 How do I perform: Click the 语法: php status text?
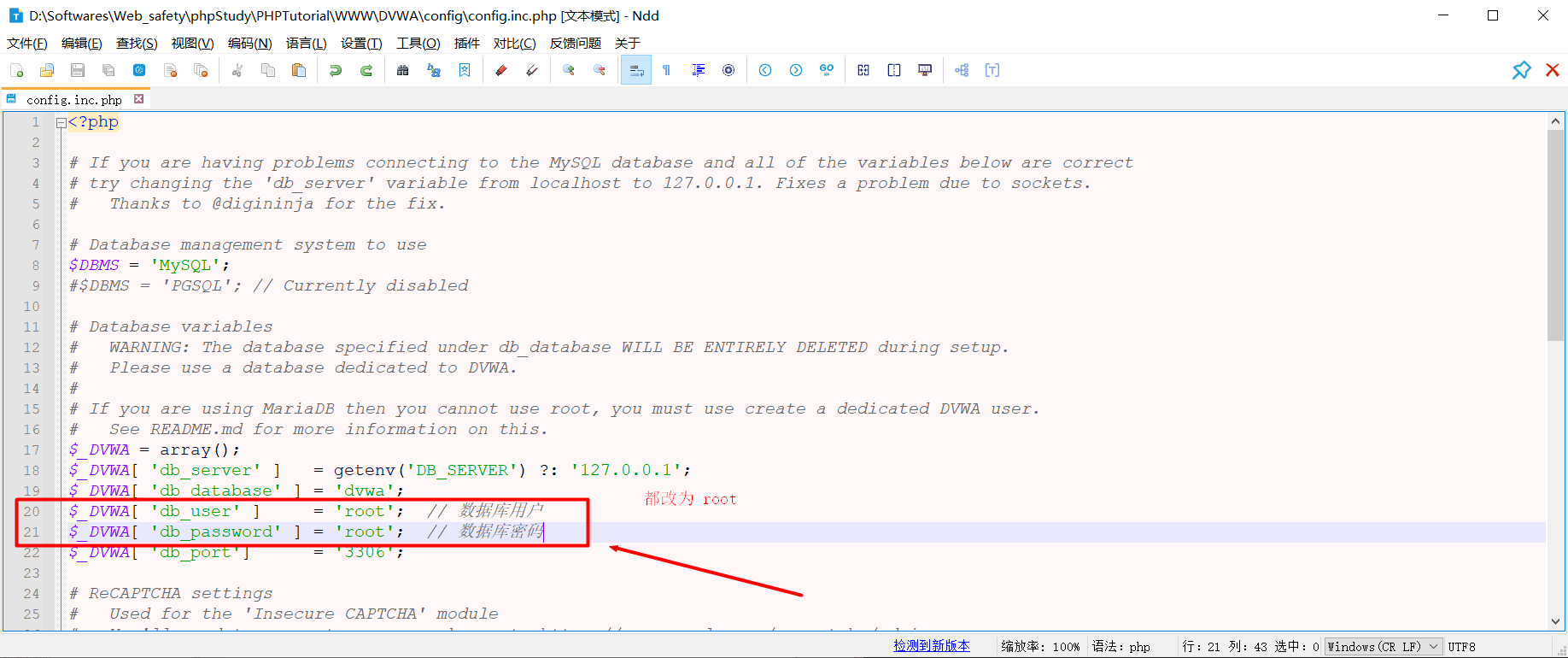coord(1121,647)
